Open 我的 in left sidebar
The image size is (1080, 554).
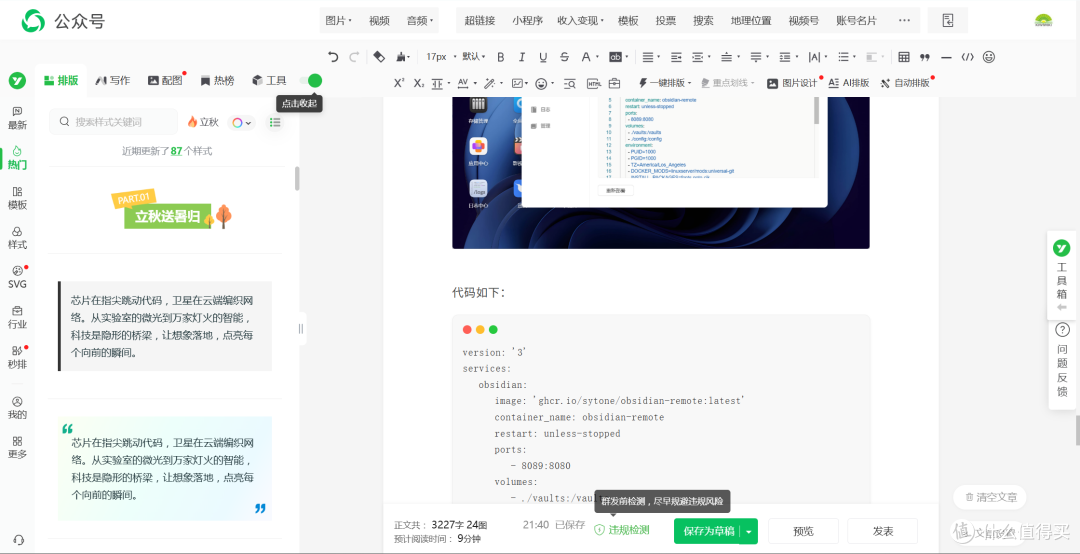17,408
